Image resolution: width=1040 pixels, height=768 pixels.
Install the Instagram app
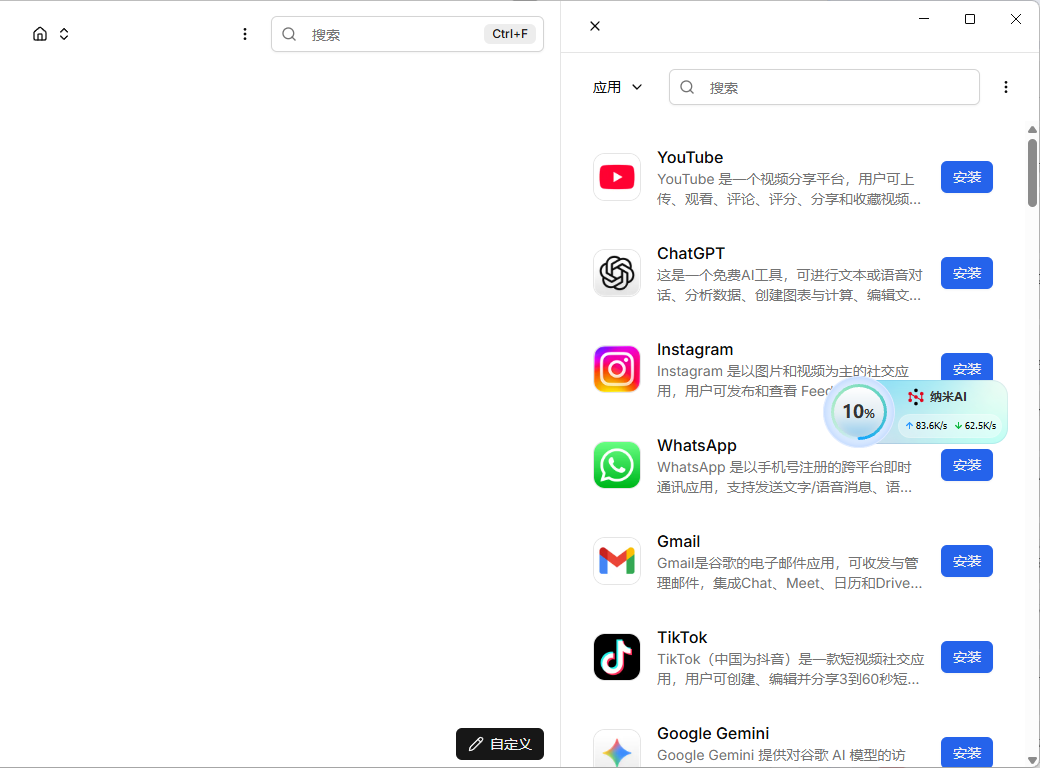tap(966, 367)
